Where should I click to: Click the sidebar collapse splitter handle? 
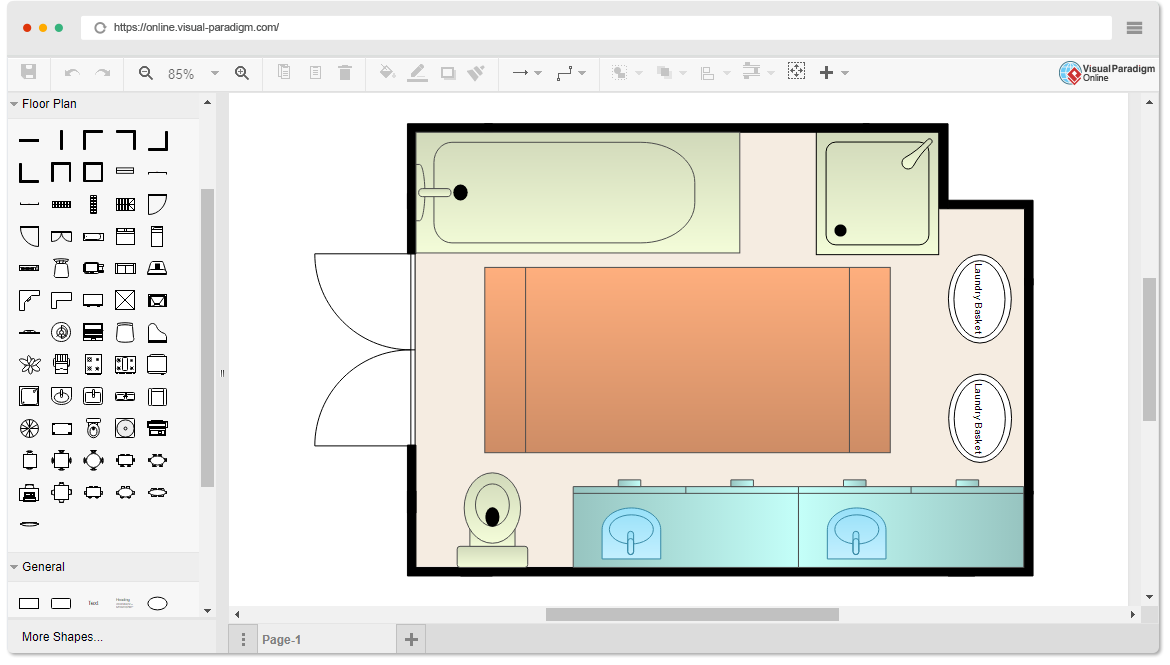[x=222, y=373]
